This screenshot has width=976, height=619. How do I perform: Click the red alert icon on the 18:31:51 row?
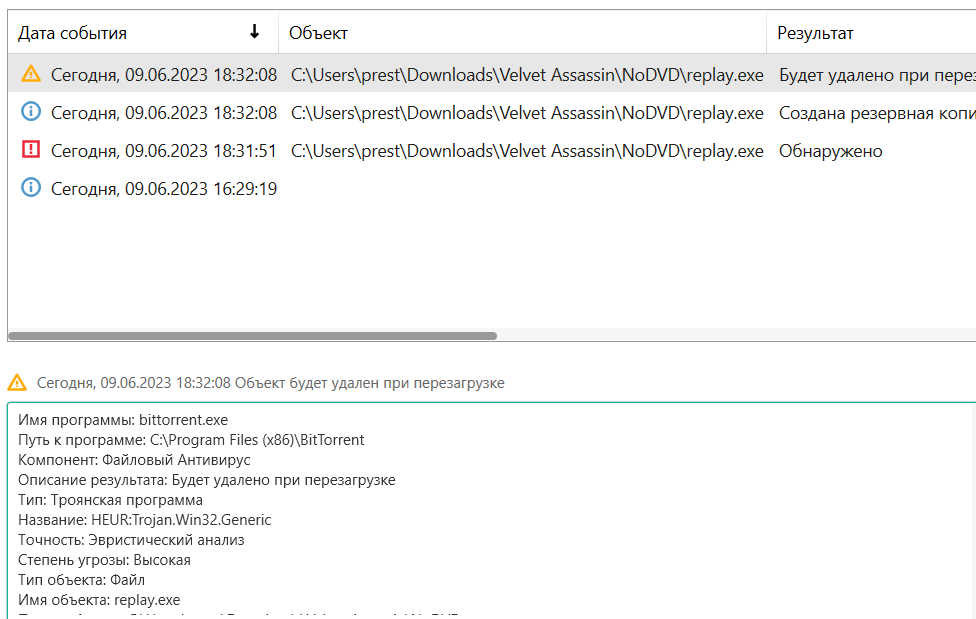[x=31, y=150]
